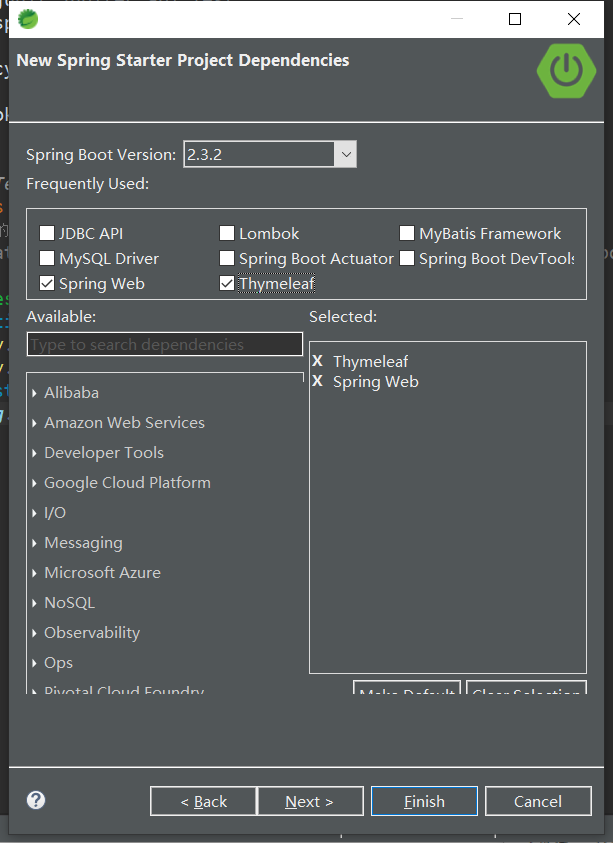Tick Spring Boot DevTools checkbox

(x=407, y=259)
